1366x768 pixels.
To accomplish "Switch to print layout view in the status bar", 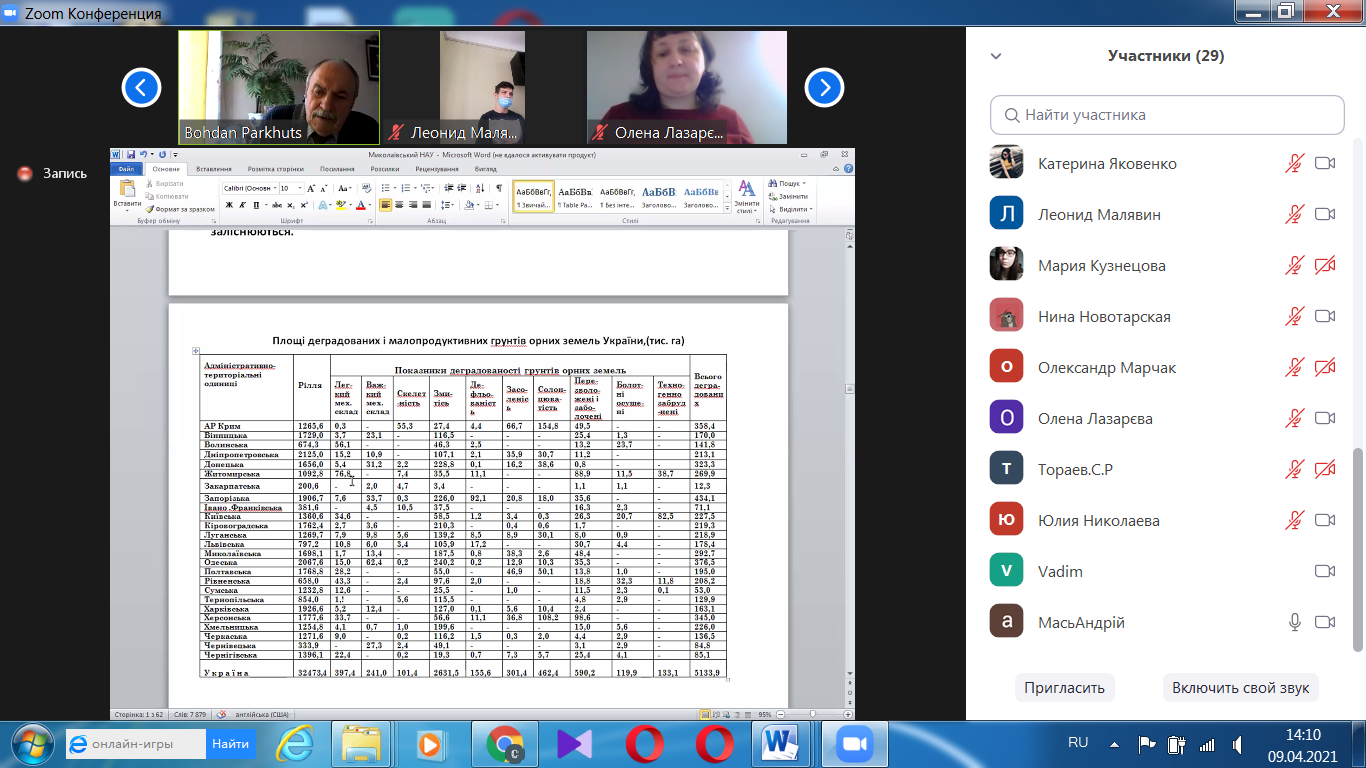I will tap(705, 715).
